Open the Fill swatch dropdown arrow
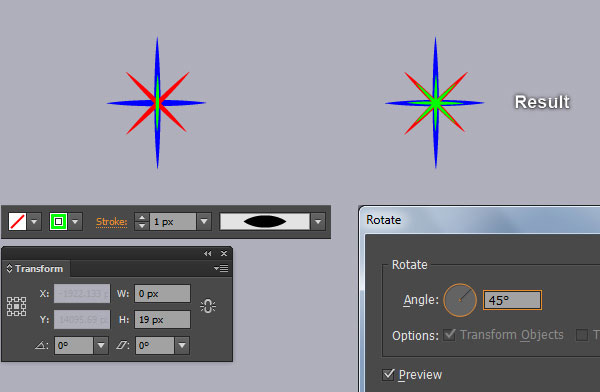Screen dimensions: 600x392 tap(34, 222)
